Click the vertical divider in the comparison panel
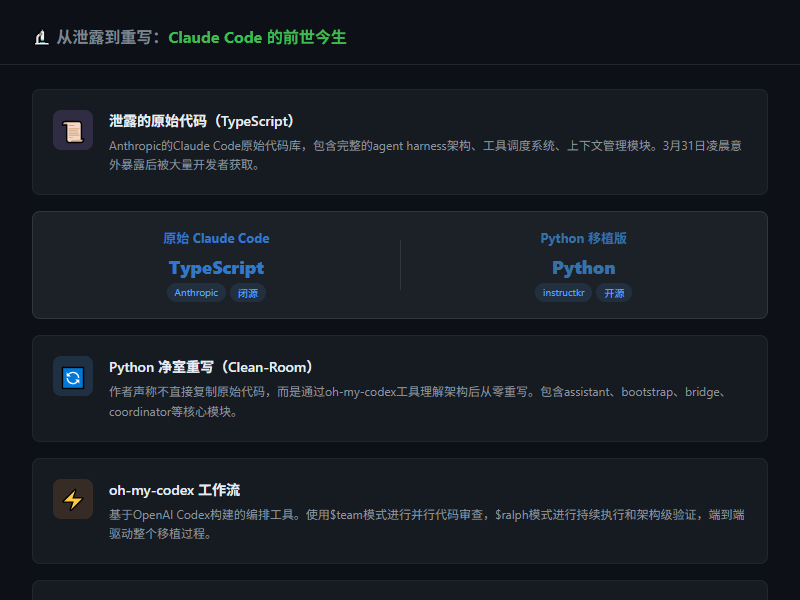 [x=401, y=264]
